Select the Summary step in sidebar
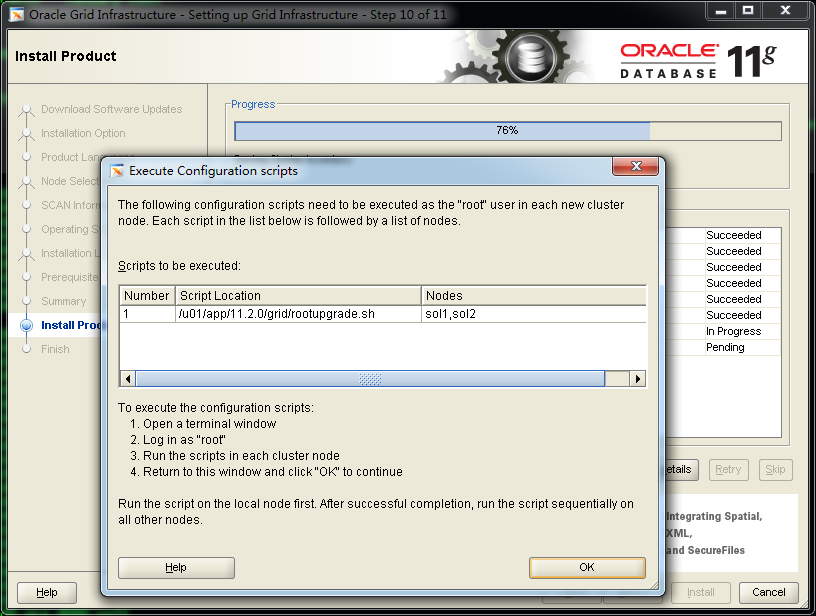Screen dimensions: 816x616 point(63,301)
